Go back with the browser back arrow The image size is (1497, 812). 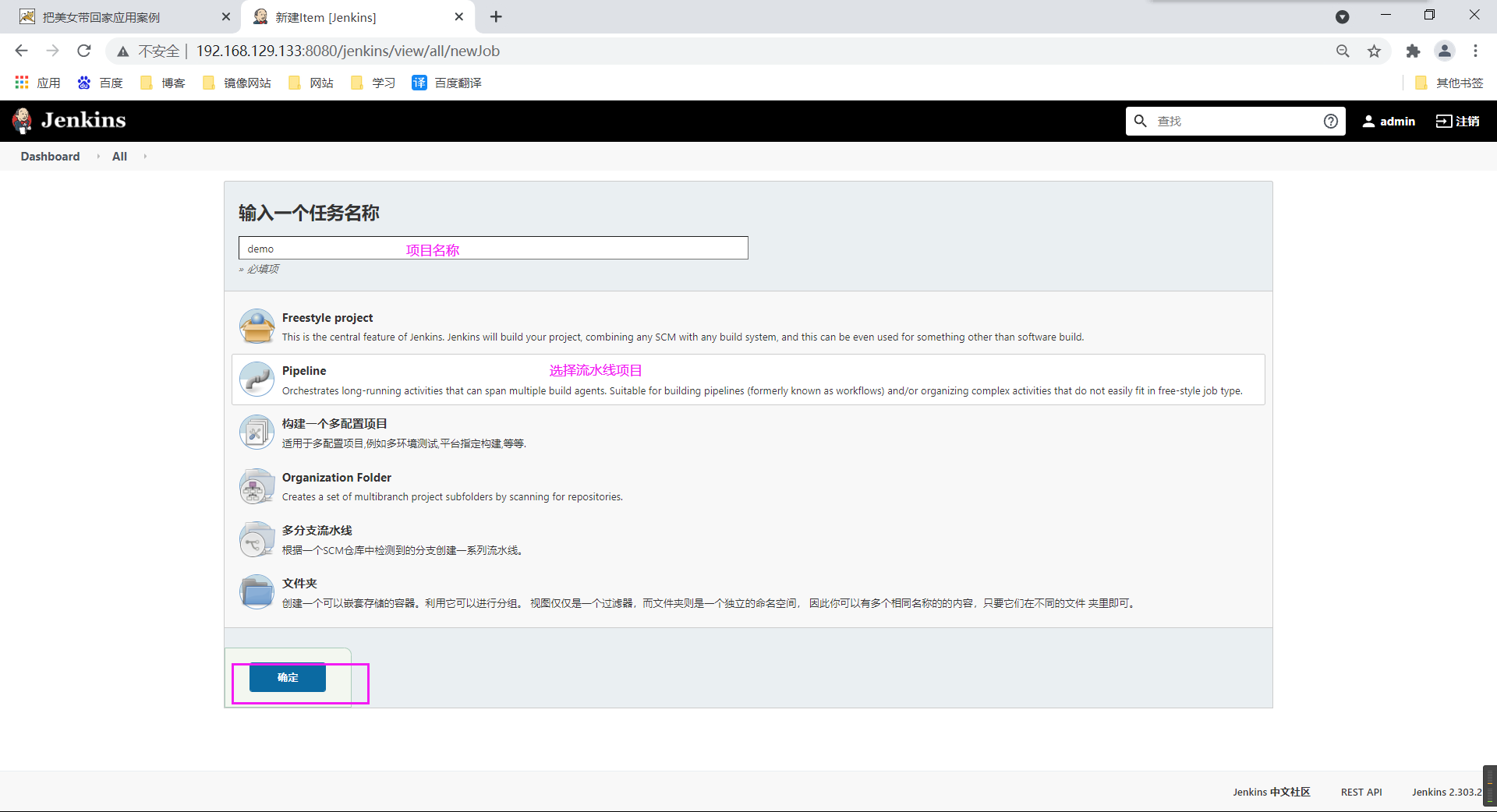point(21,51)
